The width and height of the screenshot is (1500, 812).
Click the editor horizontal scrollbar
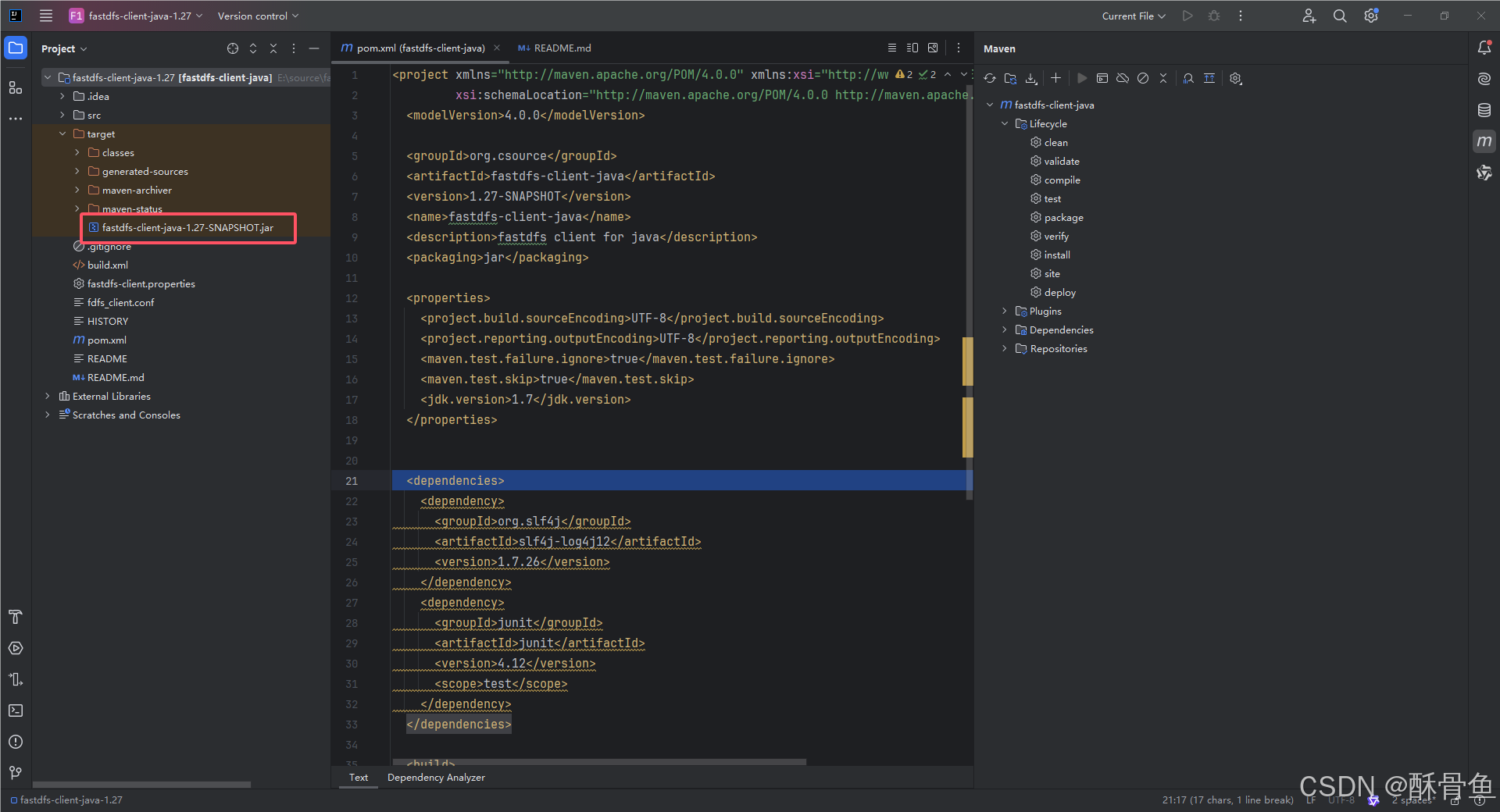599,762
